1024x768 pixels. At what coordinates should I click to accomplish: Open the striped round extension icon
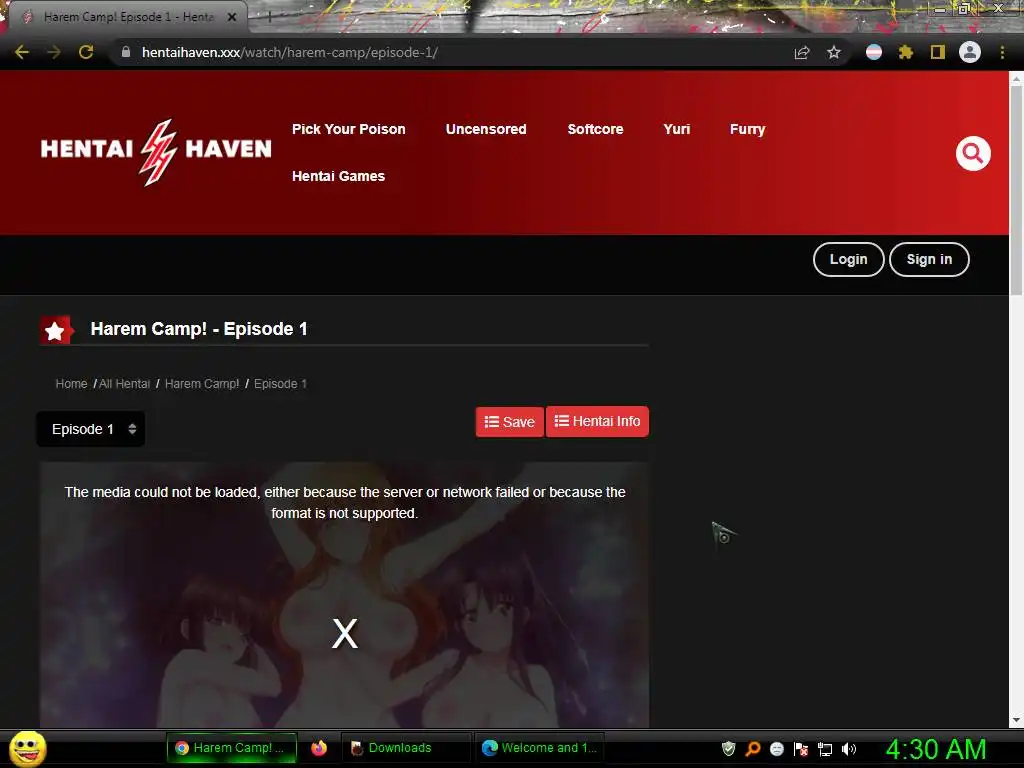click(874, 52)
